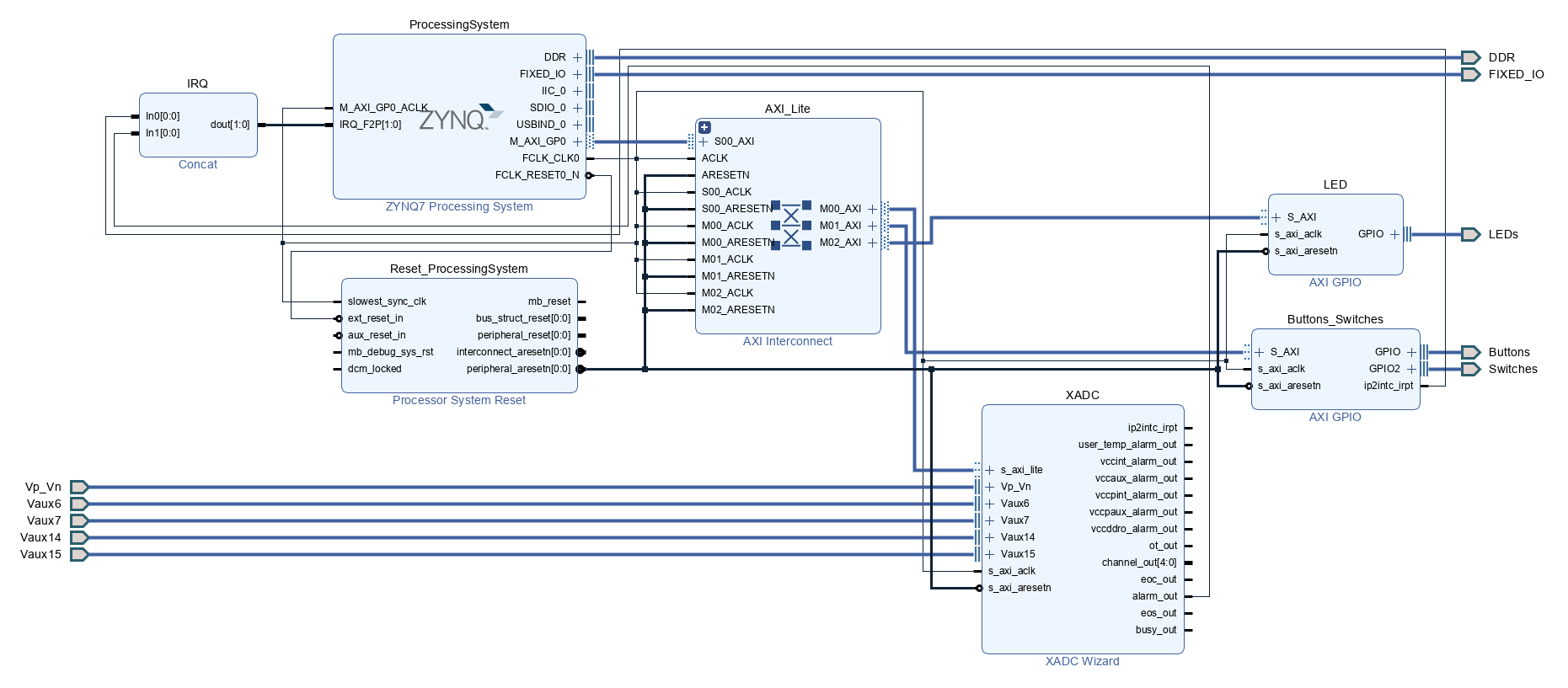This screenshot has height=688, width=1568.
Task: Expand the DDR interface pin on ProcessingSystem
Action: click(x=577, y=57)
